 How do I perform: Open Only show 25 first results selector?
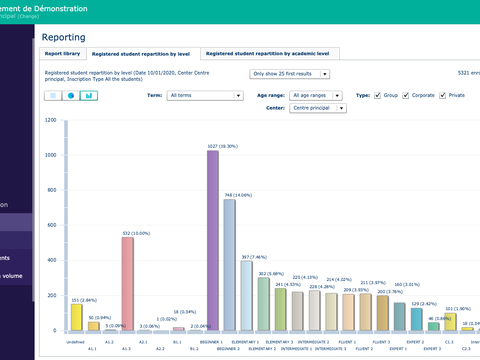(289, 74)
